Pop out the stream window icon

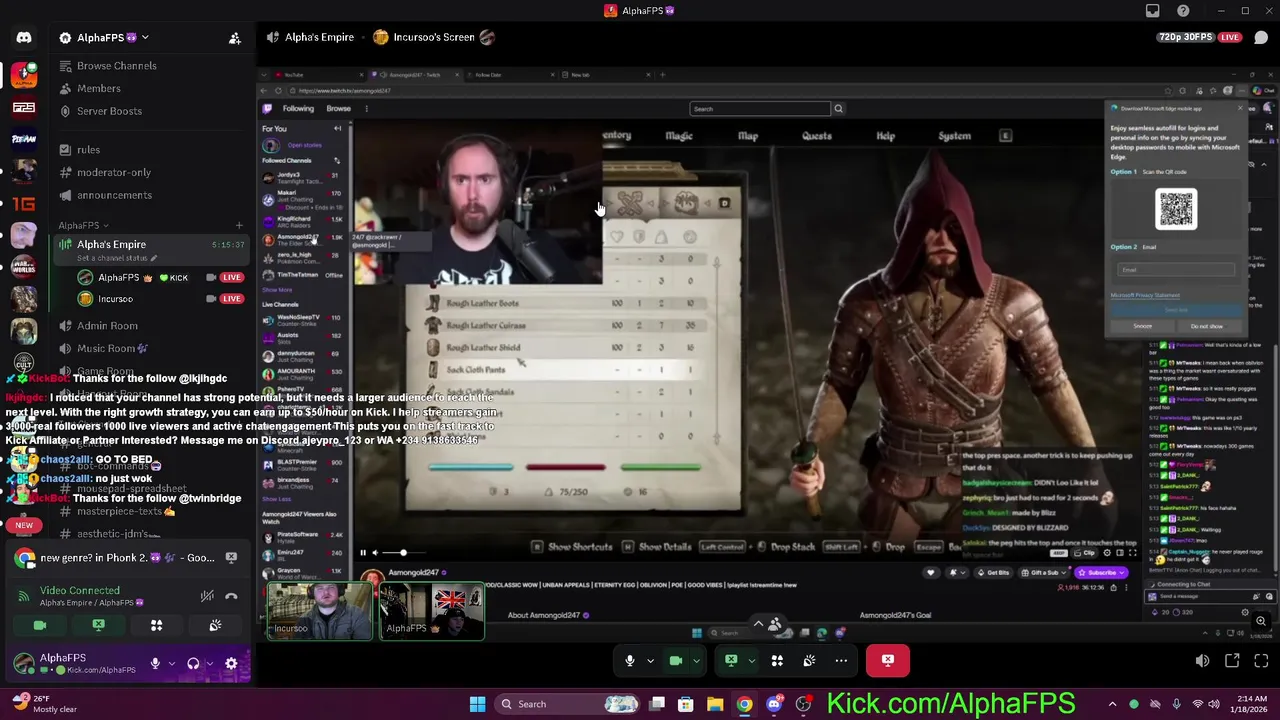(1232, 661)
